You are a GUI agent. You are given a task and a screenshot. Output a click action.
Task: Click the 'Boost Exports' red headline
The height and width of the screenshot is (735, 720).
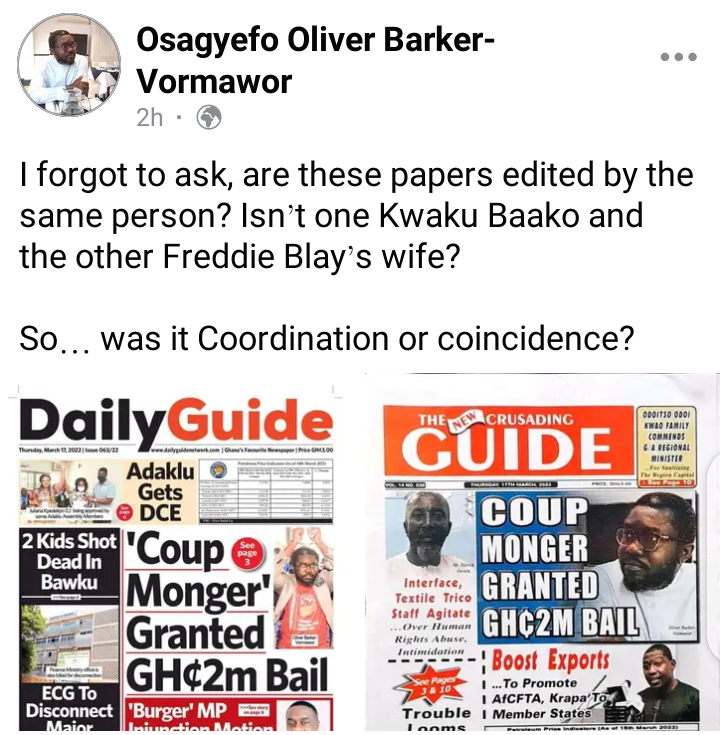point(550,661)
